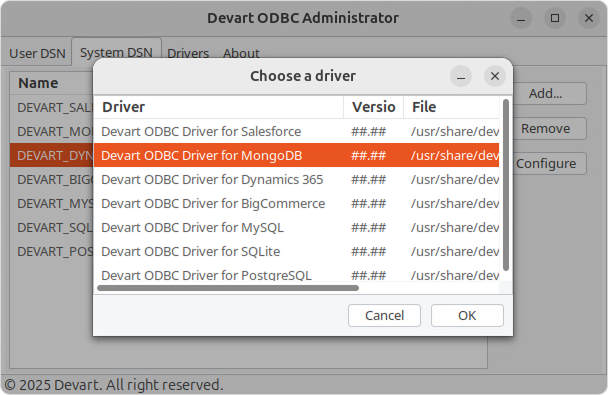Click the MySQL row version value

point(368,228)
